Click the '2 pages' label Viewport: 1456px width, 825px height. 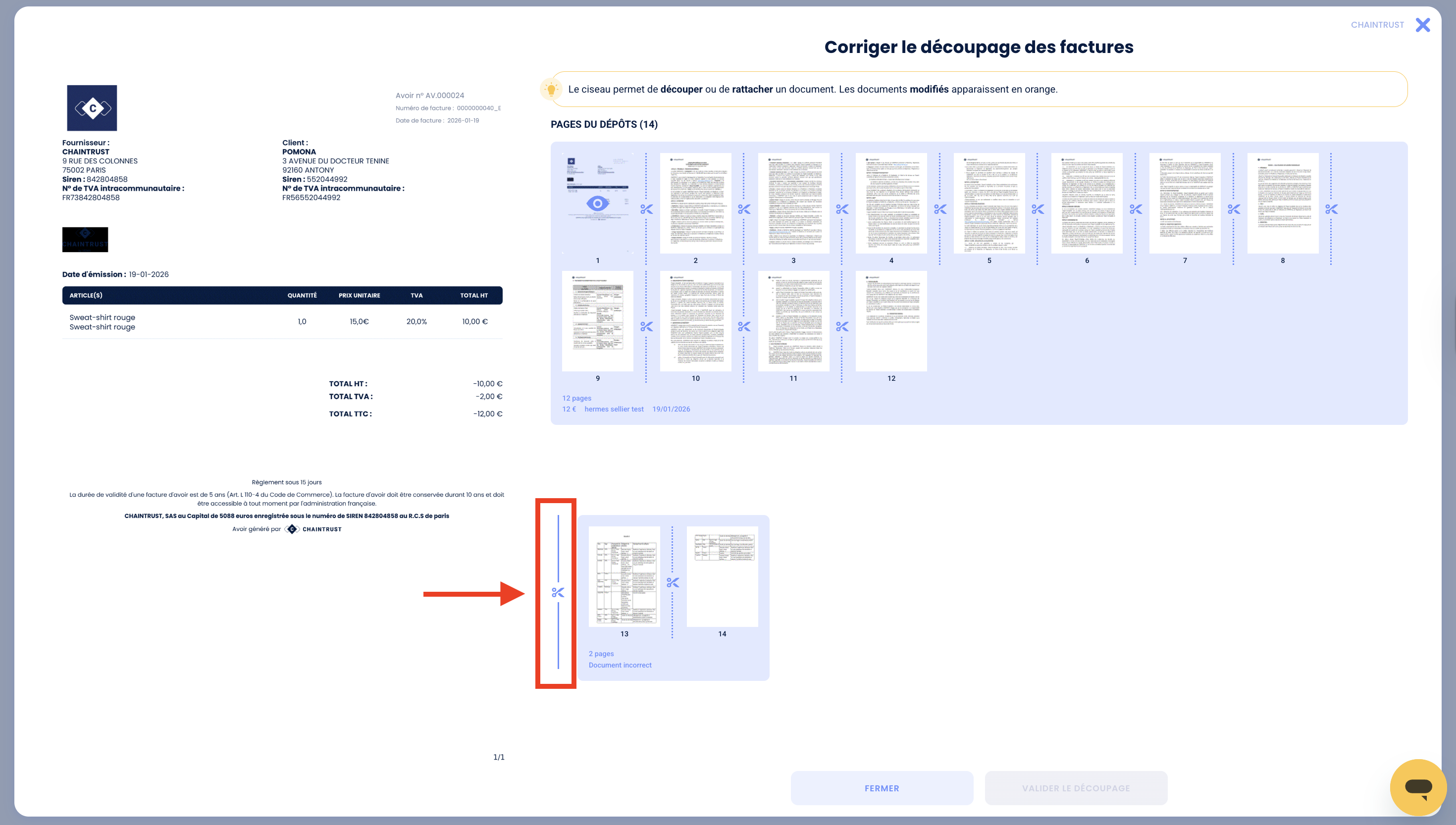[601, 654]
